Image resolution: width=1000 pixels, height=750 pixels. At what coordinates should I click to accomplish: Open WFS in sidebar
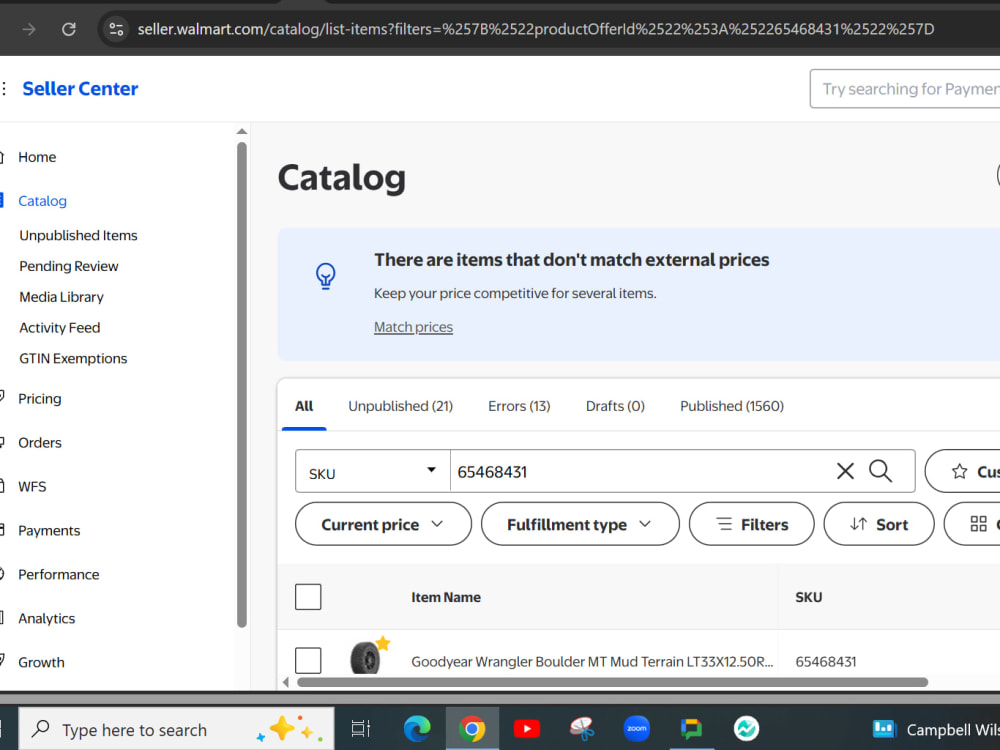32,487
